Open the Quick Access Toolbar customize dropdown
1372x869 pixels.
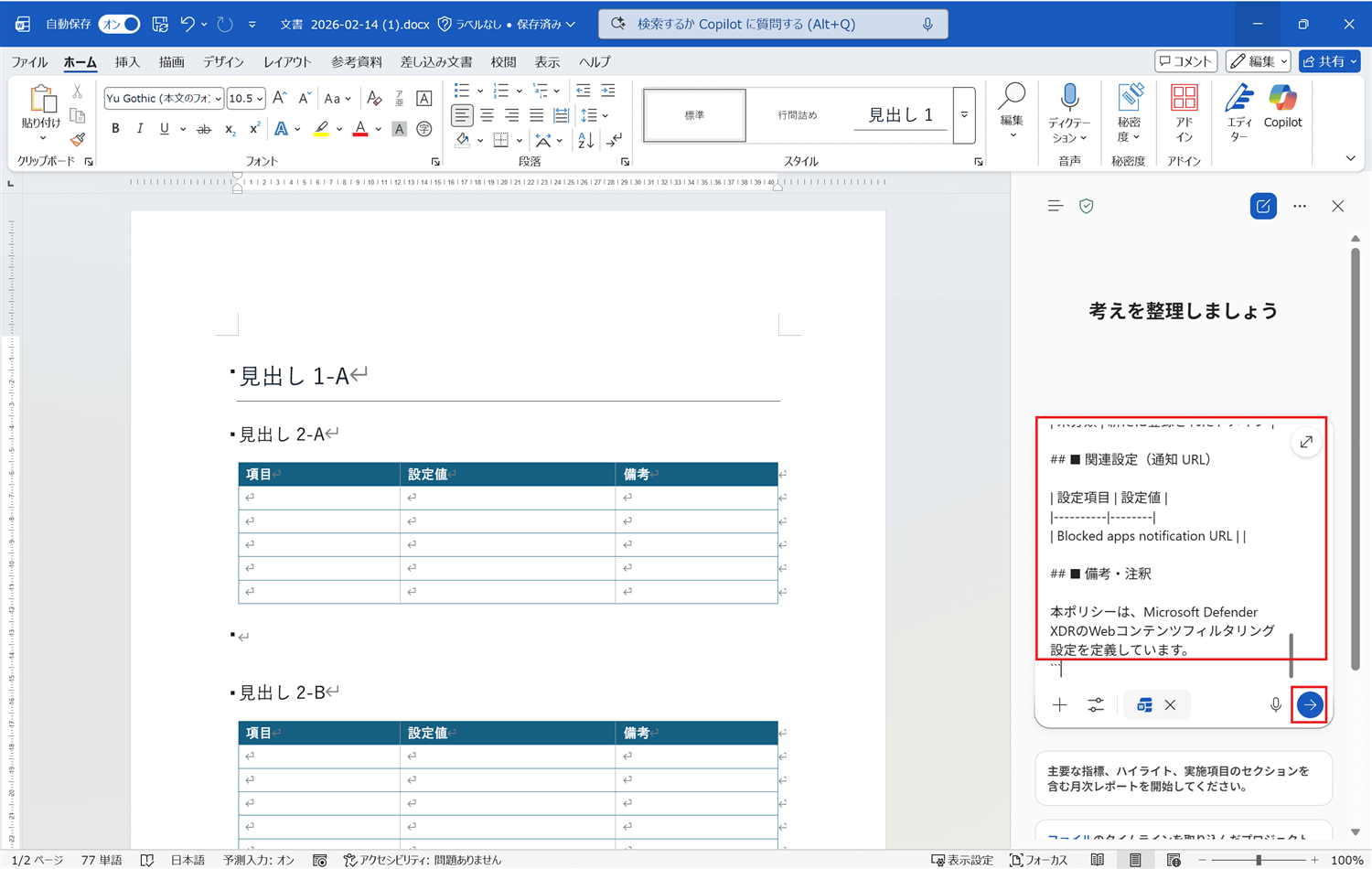pyautogui.click(x=252, y=25)
